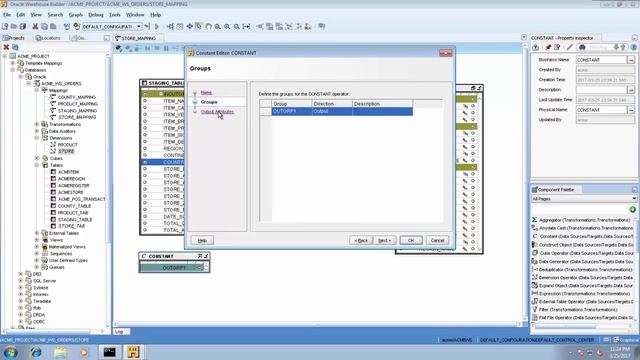The image size is (640, 360).
Task: Click the Open folder toolbar icon
Action: pos(14,27)
